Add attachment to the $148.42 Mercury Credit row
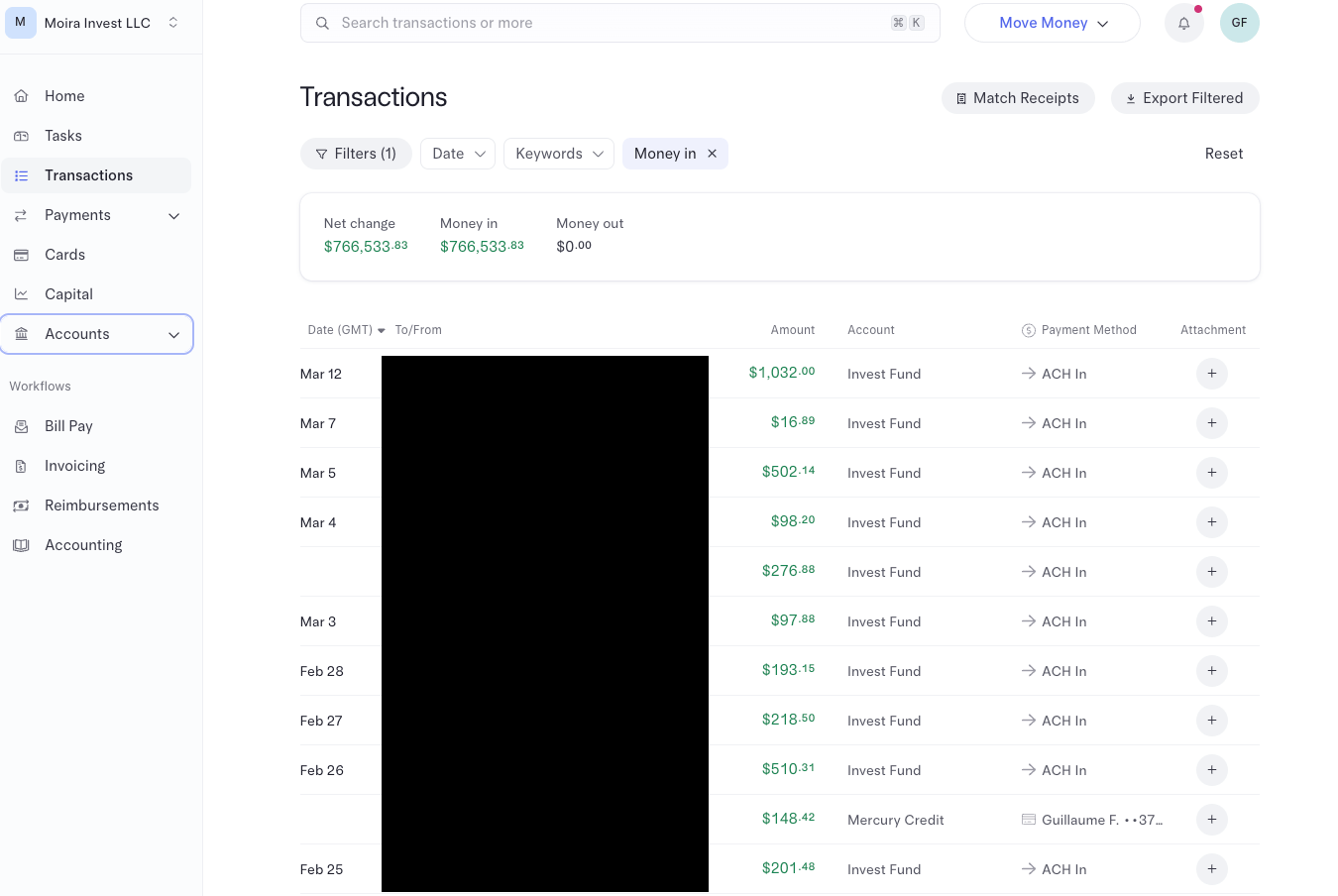This screenshot has height=896, width=1338. (x=1211, y=820)
